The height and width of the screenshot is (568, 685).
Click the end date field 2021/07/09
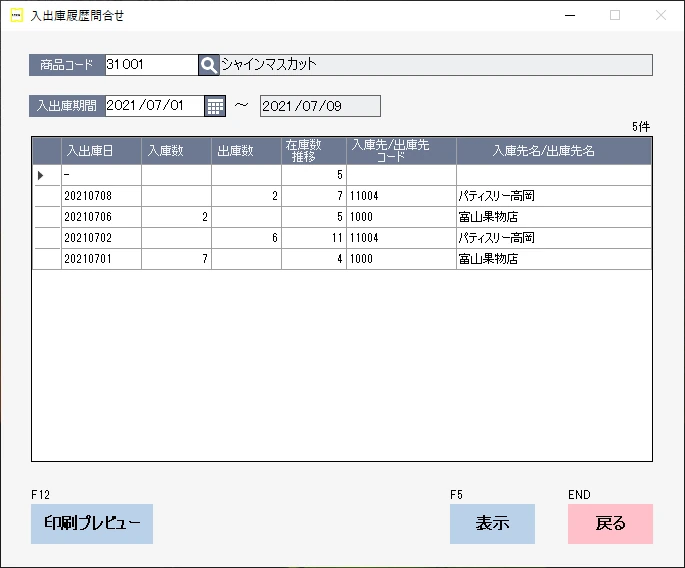pyautogui.click(x=319, y=106)
